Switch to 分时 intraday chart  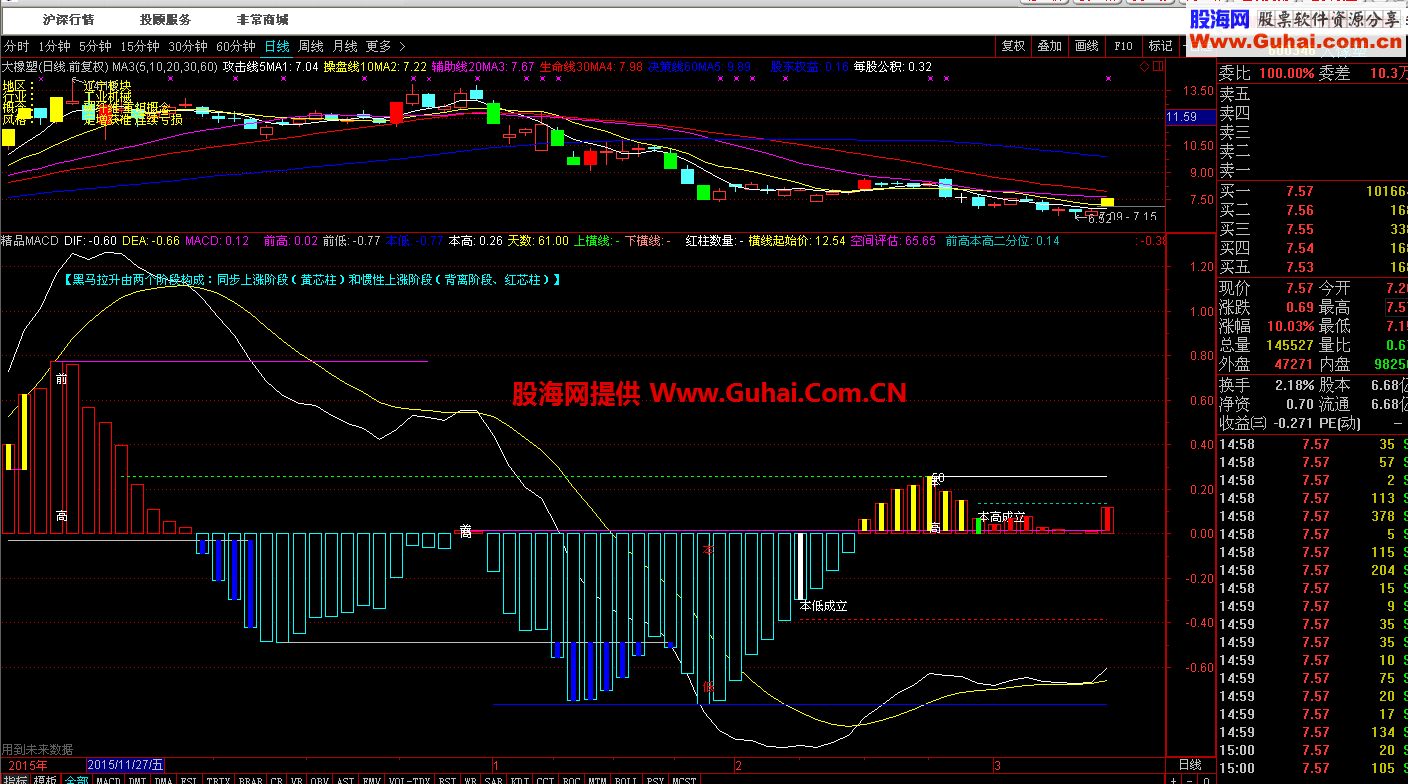pyautogui.click(x=16, y=46)
